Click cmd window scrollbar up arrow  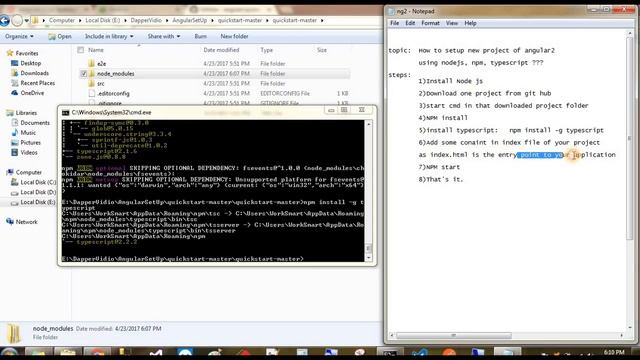(x=369, y=124)
